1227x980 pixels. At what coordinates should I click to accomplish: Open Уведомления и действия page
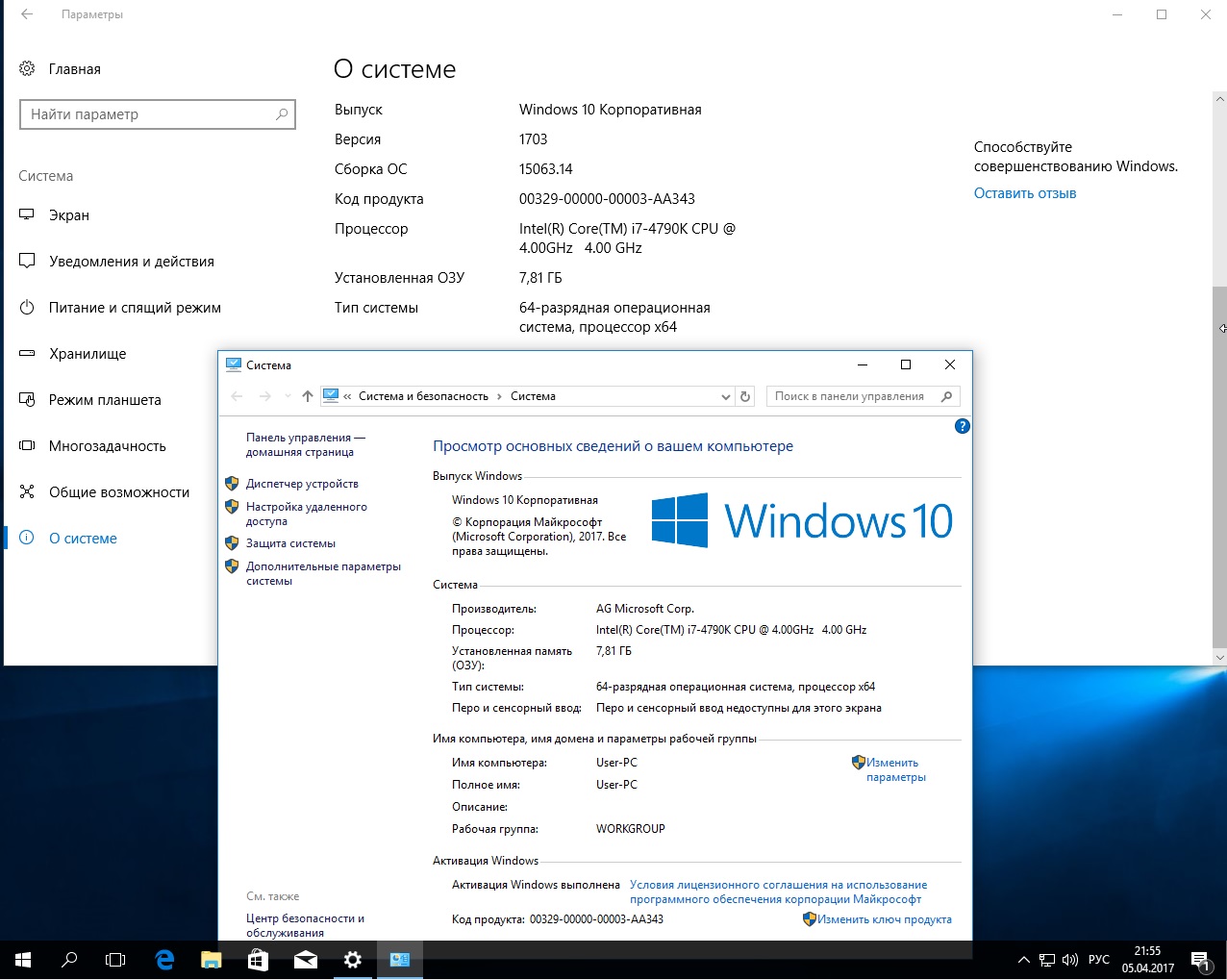coord(116,262)
